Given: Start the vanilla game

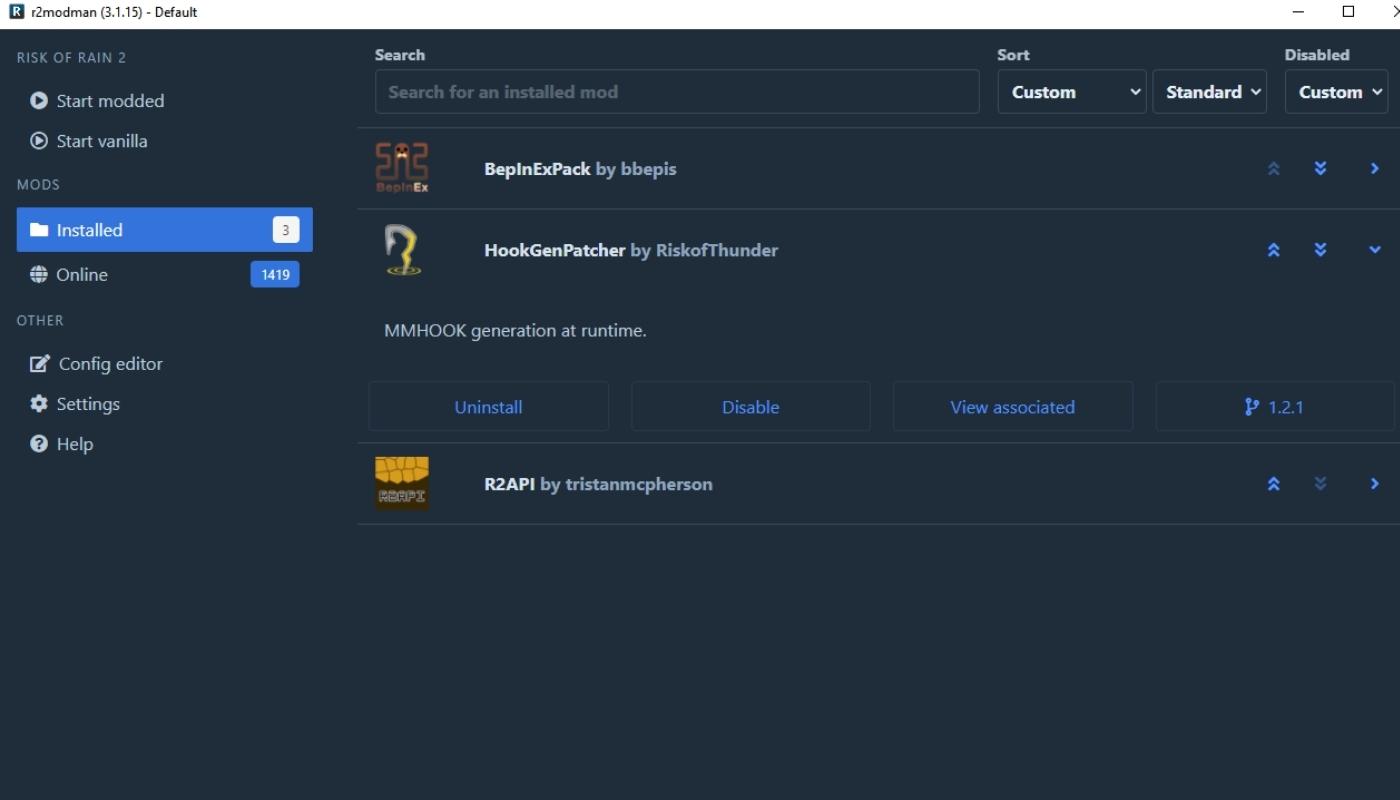Looking at the screenshot, I should (x=102, y=141).
